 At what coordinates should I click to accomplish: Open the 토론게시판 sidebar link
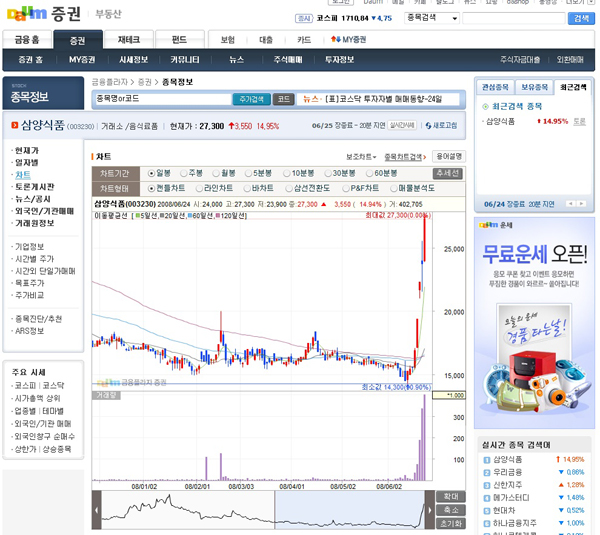[34, 187]
